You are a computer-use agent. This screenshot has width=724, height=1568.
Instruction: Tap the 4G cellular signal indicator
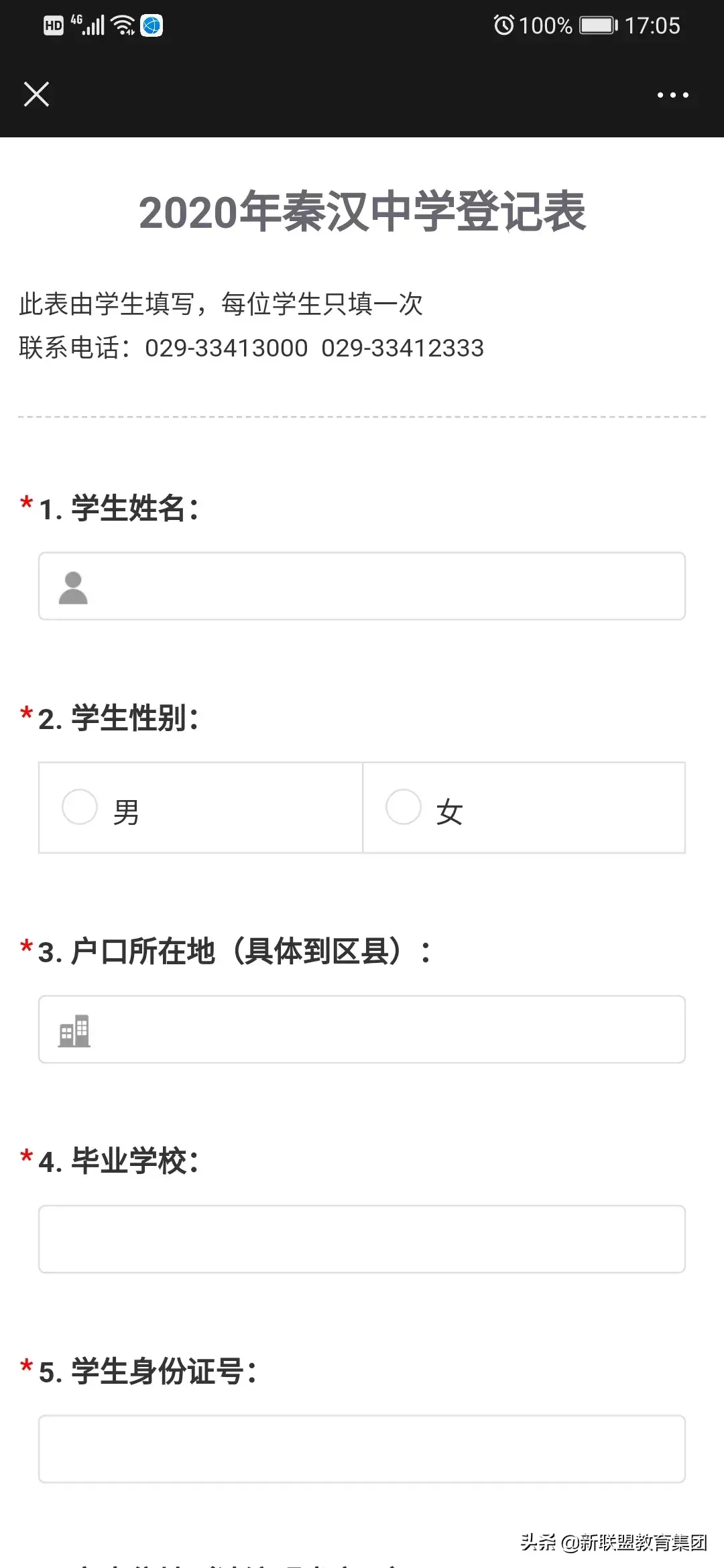(88, 25)
